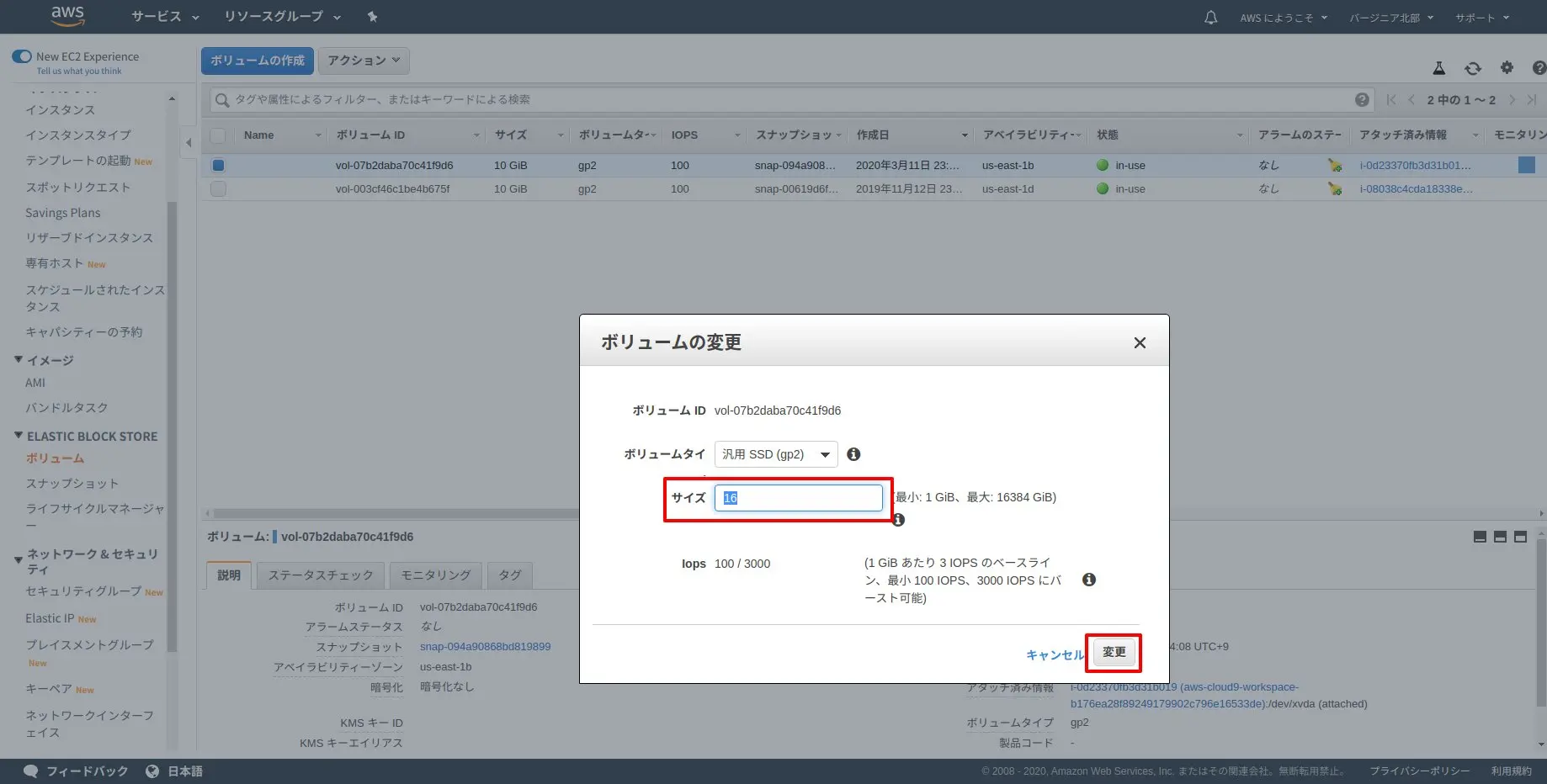The image size is (1547, 784).
Task: Click the info icon beside volume type
Action: coord(853,454)
